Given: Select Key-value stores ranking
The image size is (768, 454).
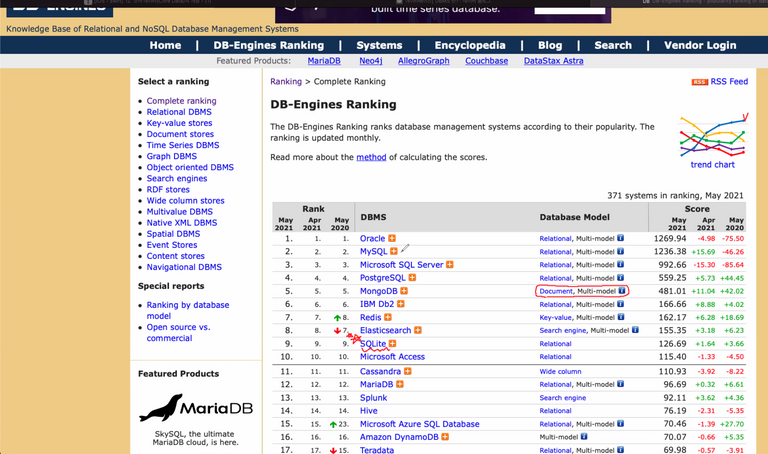Looking at the screenshot, I should click(x=179, y=123).
